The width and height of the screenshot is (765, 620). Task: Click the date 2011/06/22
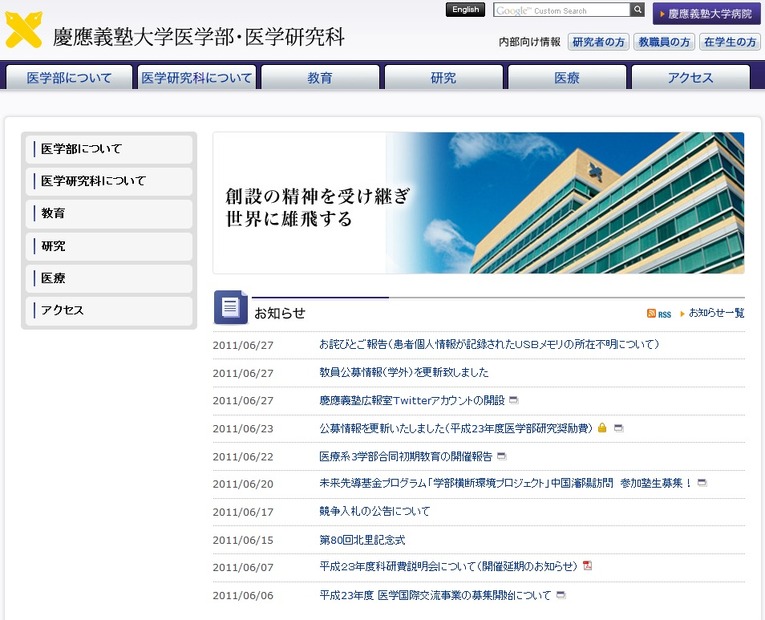(x=243, y=457)
